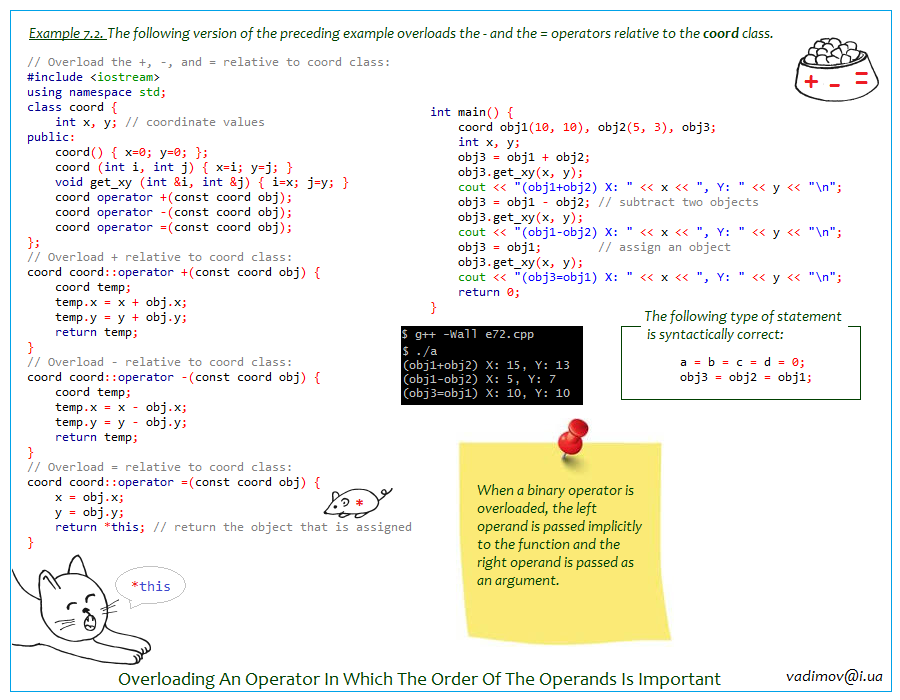Click the red equals sign on the bowl
Viewport: 900px width, 700px height.
click(861, 78)
